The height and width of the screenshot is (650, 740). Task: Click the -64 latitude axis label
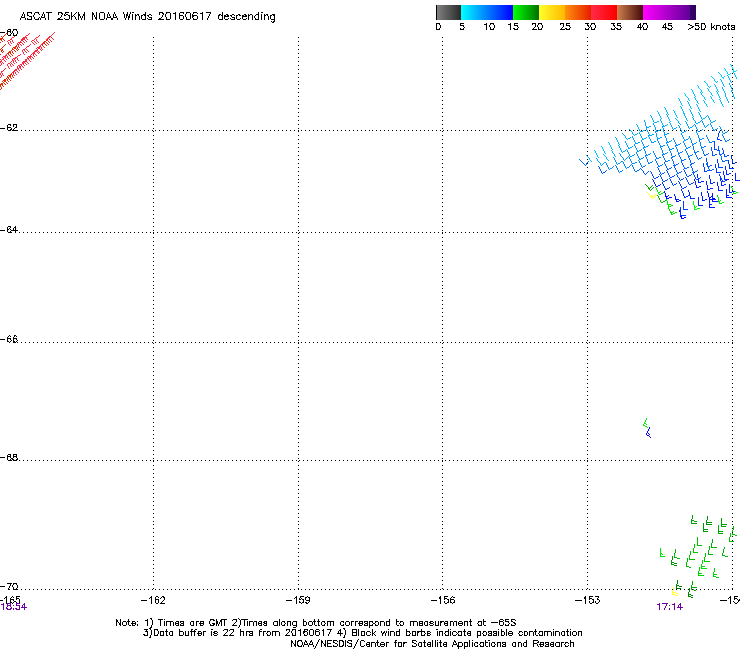click(9, 230)
